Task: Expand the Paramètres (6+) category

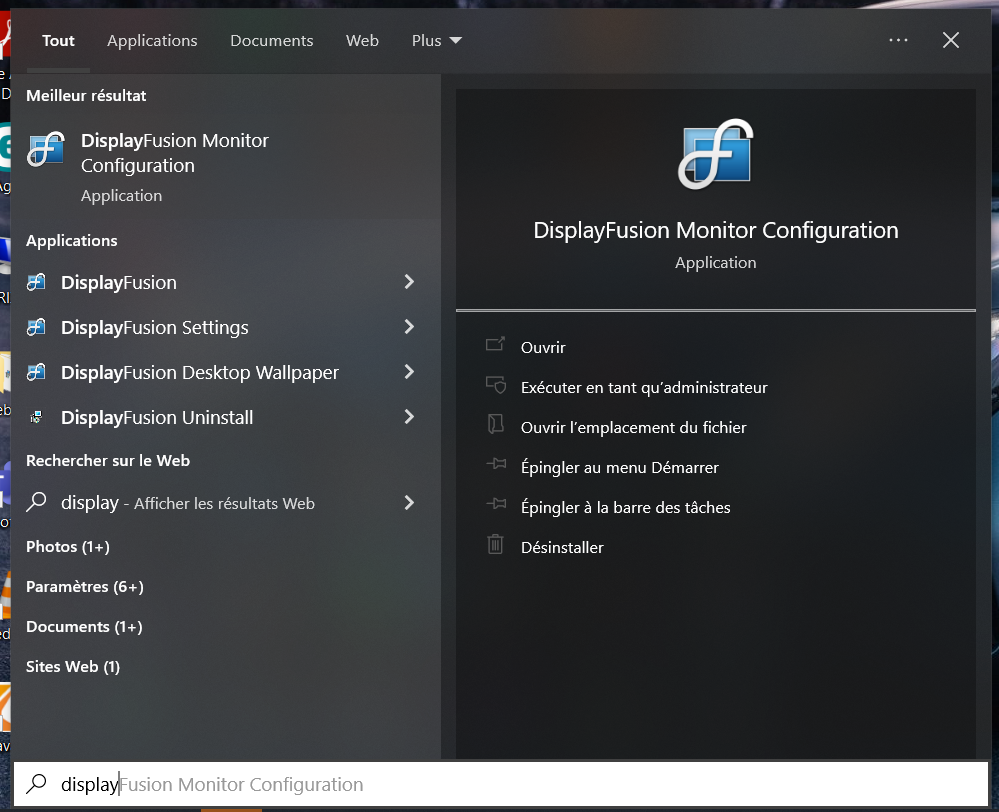Action: click(85, 587)
